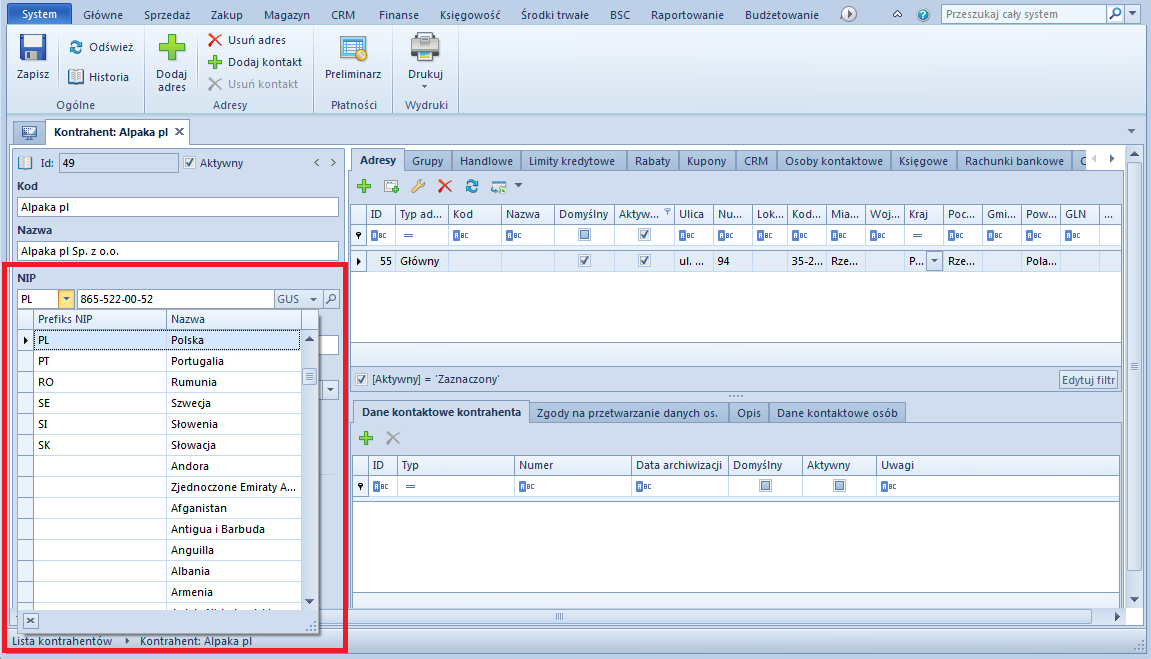The width and height of the screenshot is (1151, 659).
Task: Switch to the Limity kredytowe tab
Action: pyautogui.click(x=572, y=161)
